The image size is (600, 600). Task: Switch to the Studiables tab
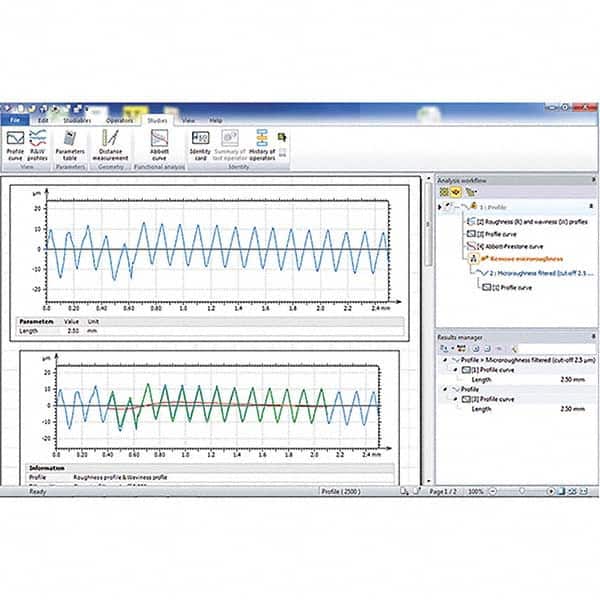pos(77,120)
